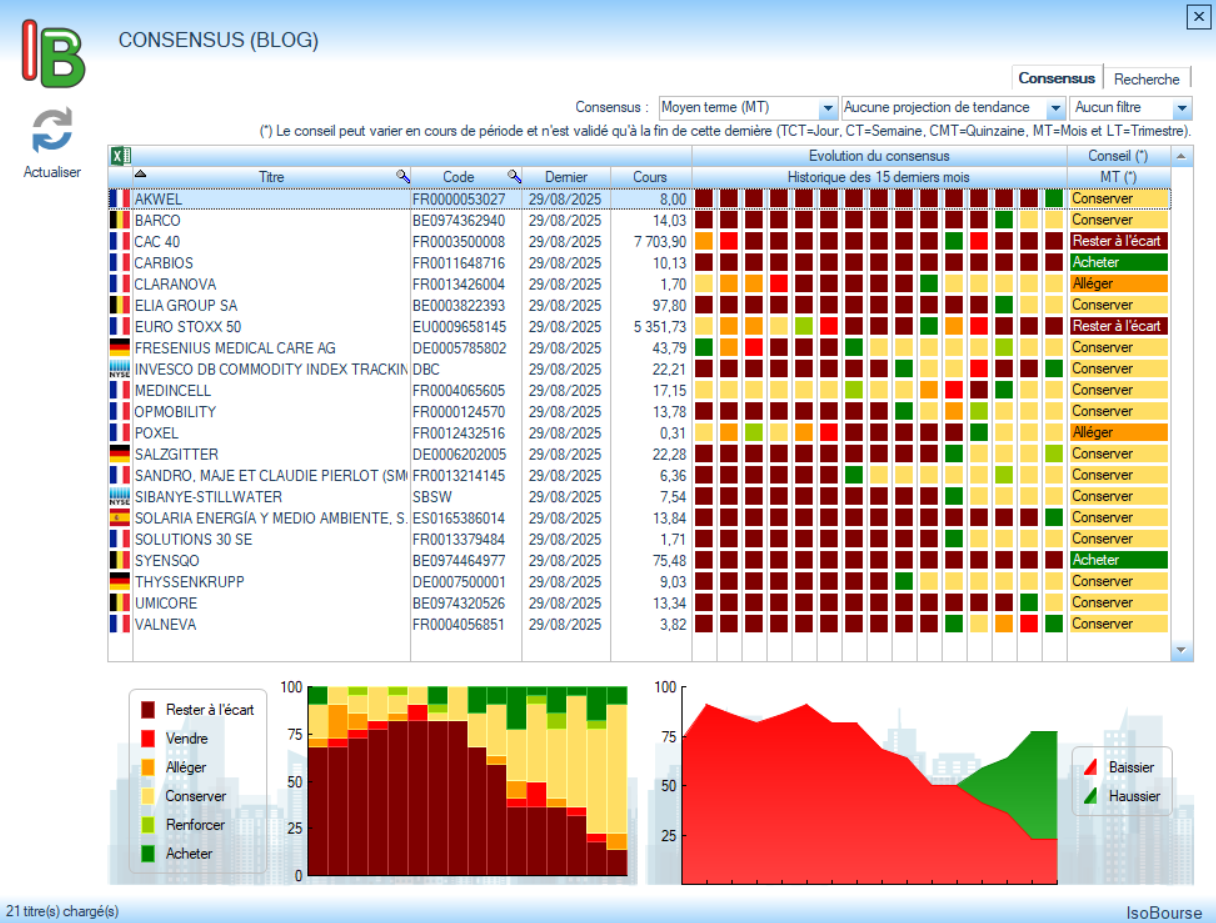Click the table scroll up arrow
Viewport: 1216px width, 923px height.
[1181, 156]
